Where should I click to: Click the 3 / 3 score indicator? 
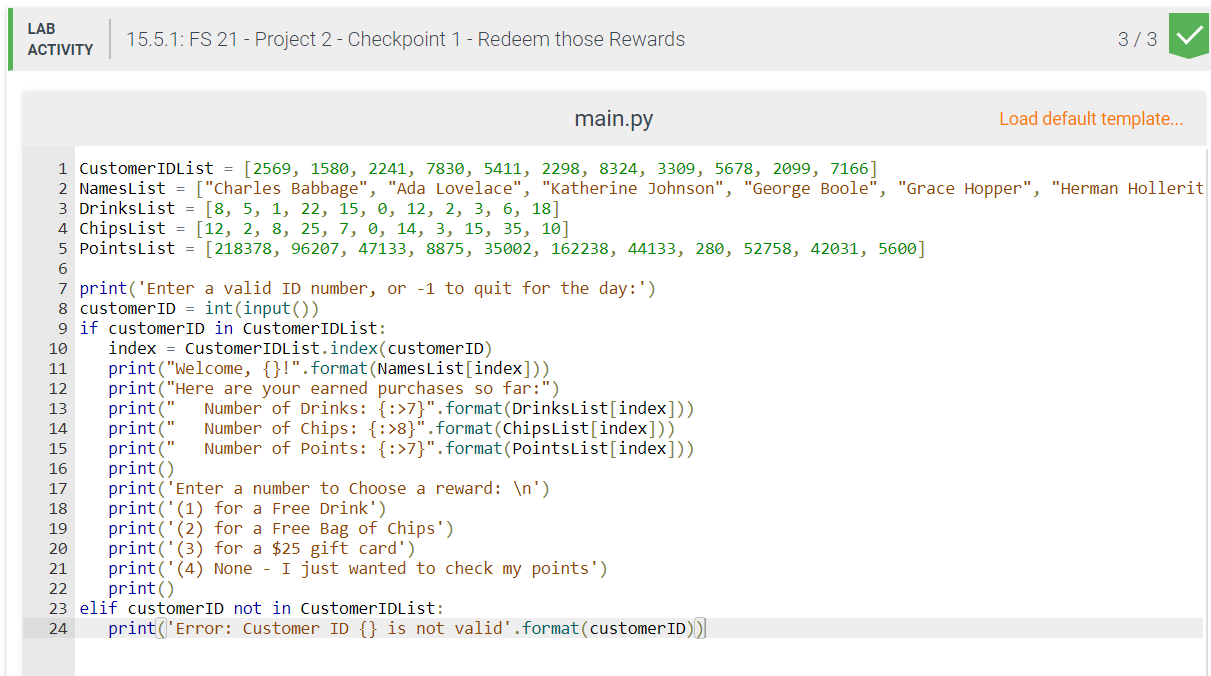[x=1138, y=38]
